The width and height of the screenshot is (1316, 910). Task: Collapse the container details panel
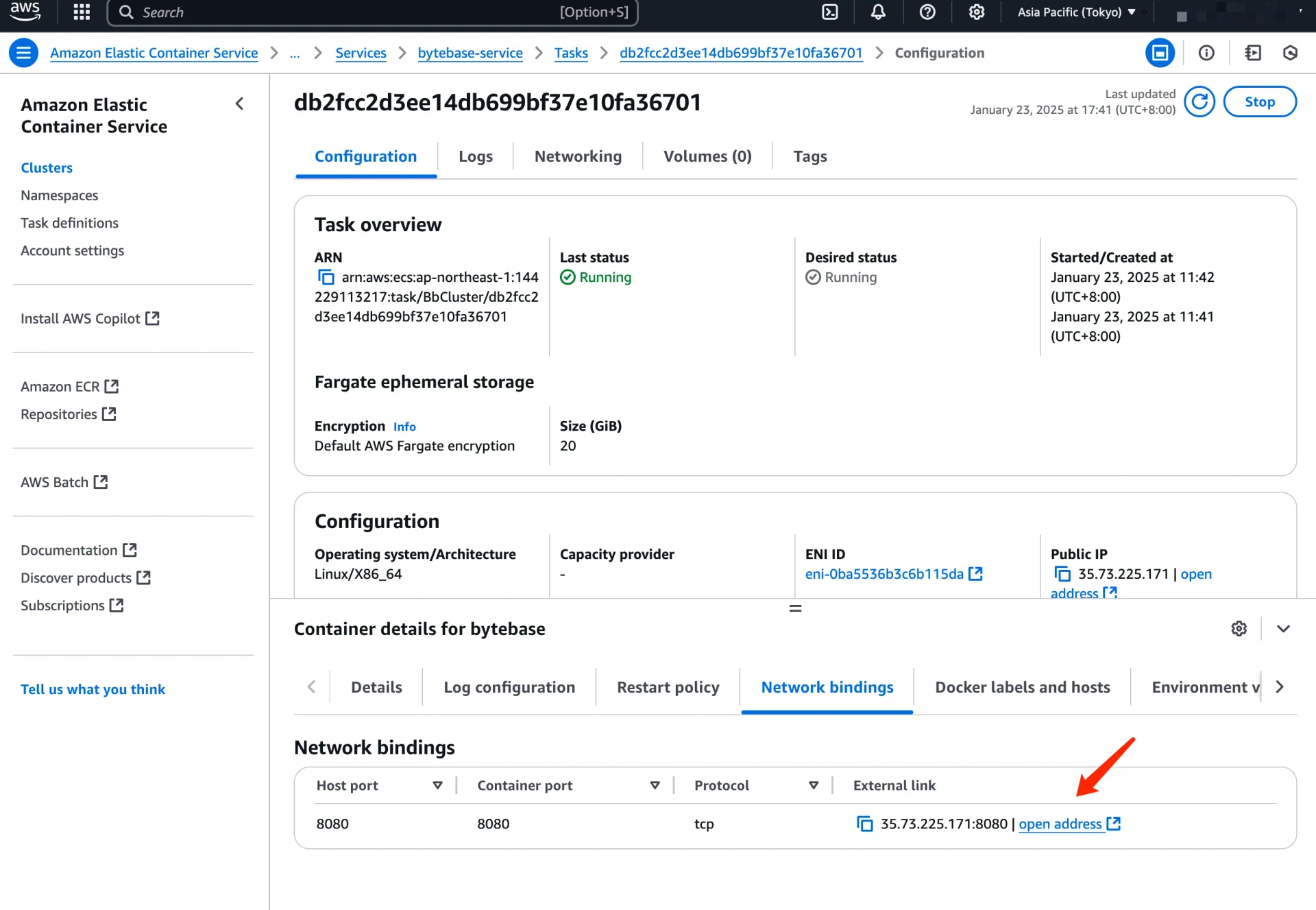(1283, 629)
